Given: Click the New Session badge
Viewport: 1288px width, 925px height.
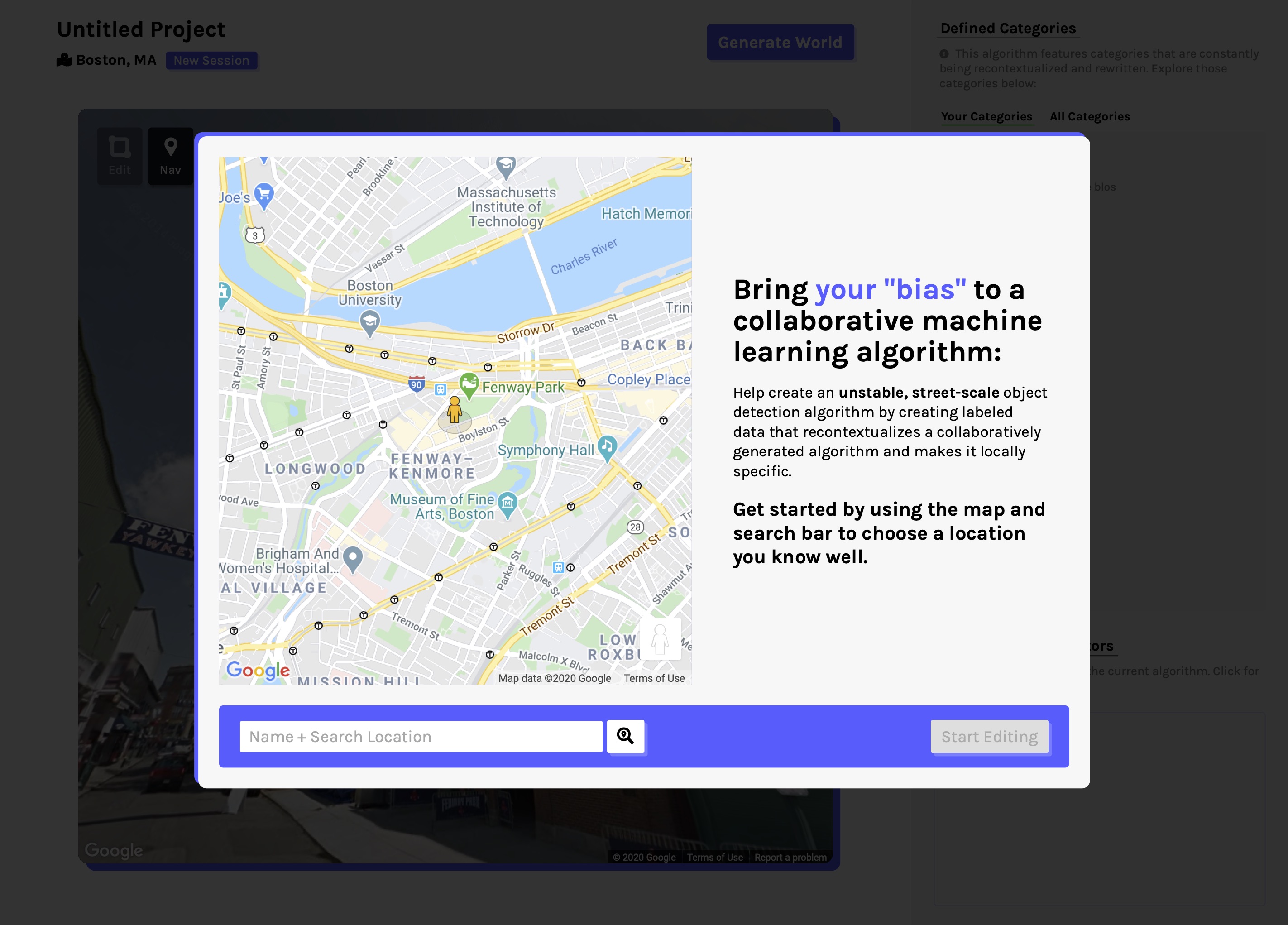Looking at the screenshot, I should coord(211,60).
